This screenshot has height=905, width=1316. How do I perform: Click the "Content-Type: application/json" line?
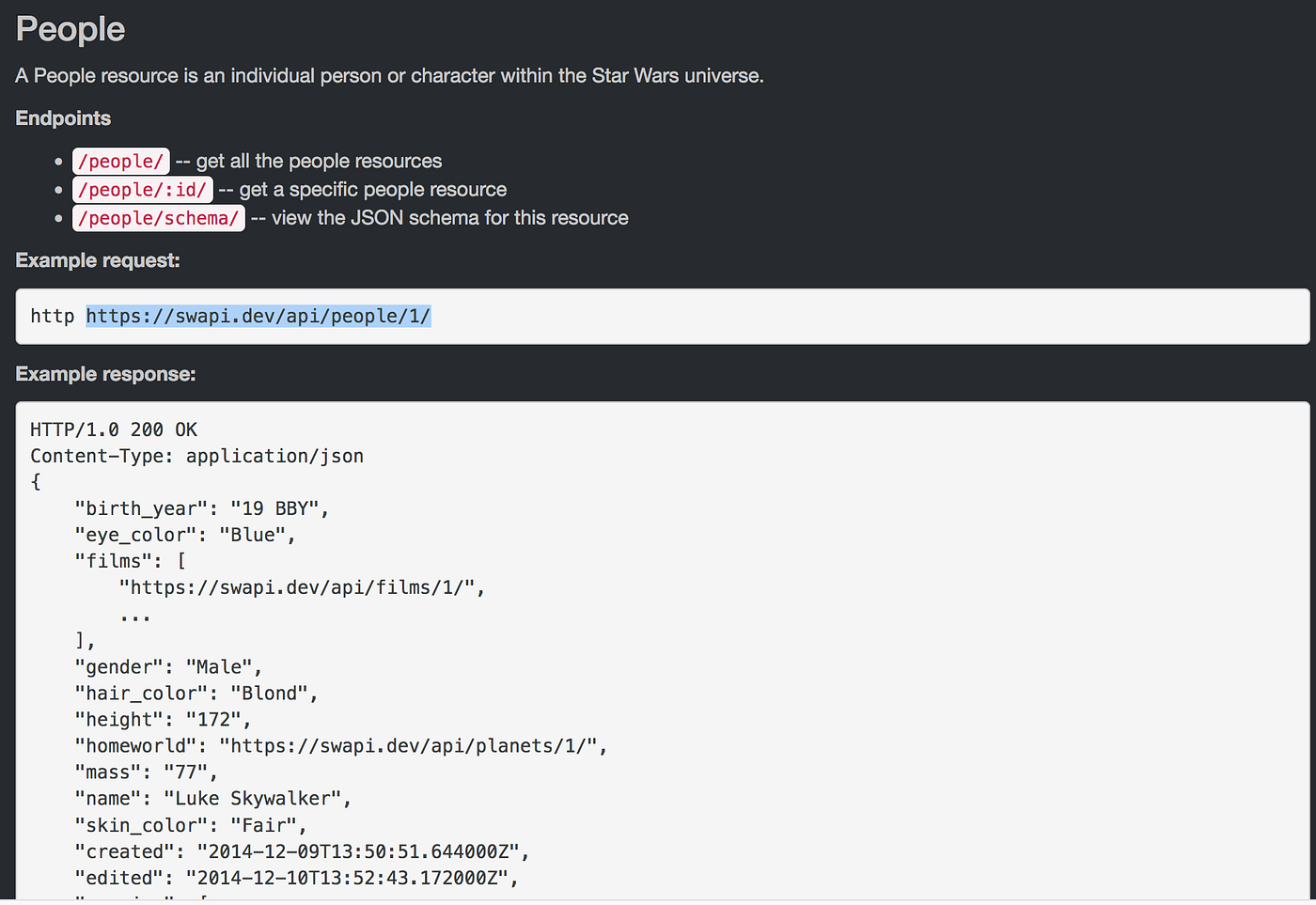pyautogui.click(x=196, y=456)
